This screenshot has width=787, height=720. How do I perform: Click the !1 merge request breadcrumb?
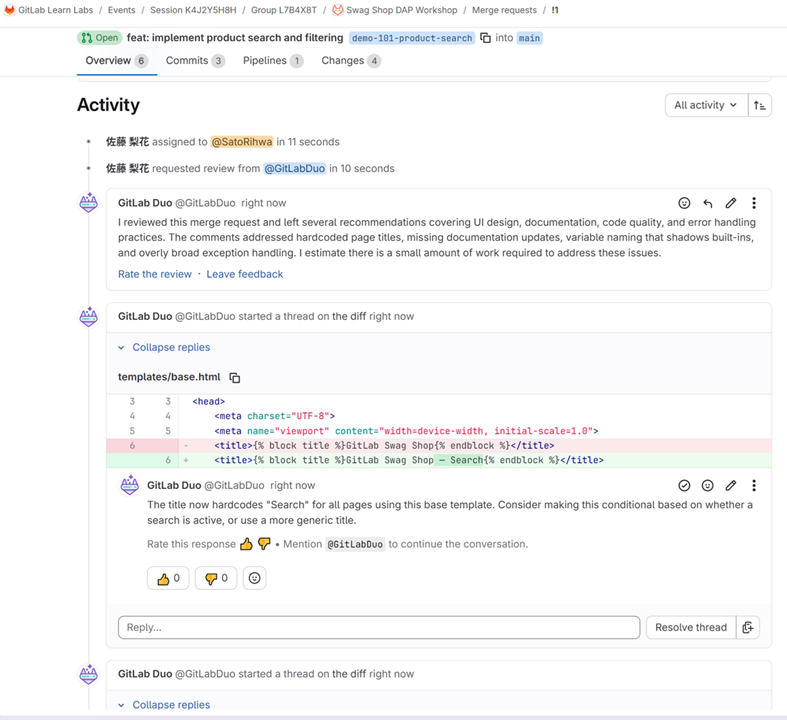555,10
